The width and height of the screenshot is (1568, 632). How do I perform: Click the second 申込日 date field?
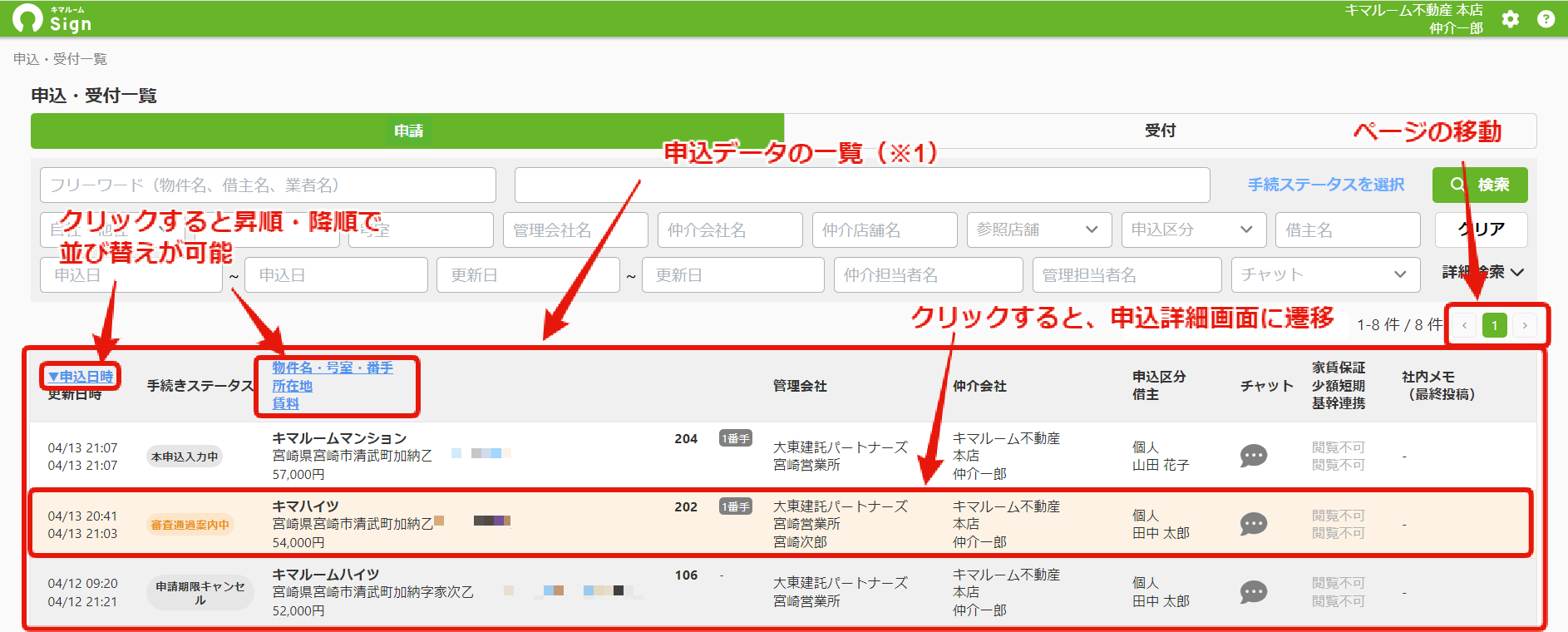pos(336,274)
